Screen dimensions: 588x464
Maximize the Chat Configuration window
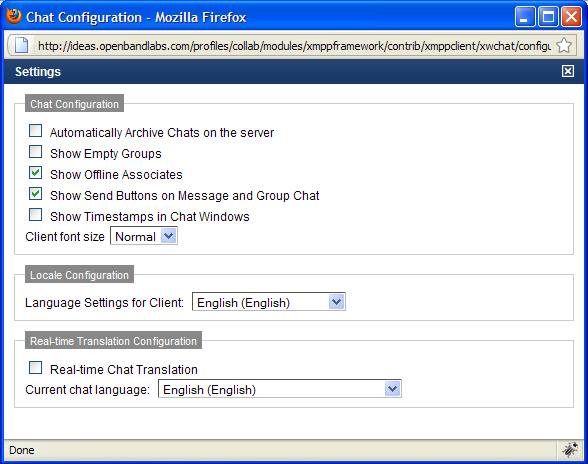pos(548,17)
